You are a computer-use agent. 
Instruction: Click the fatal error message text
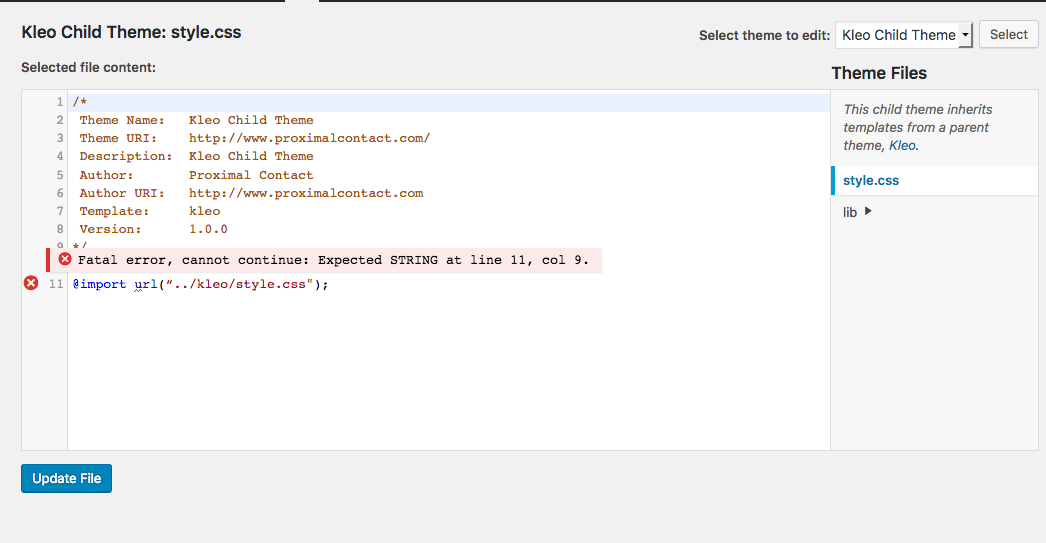tap(334, 260)
